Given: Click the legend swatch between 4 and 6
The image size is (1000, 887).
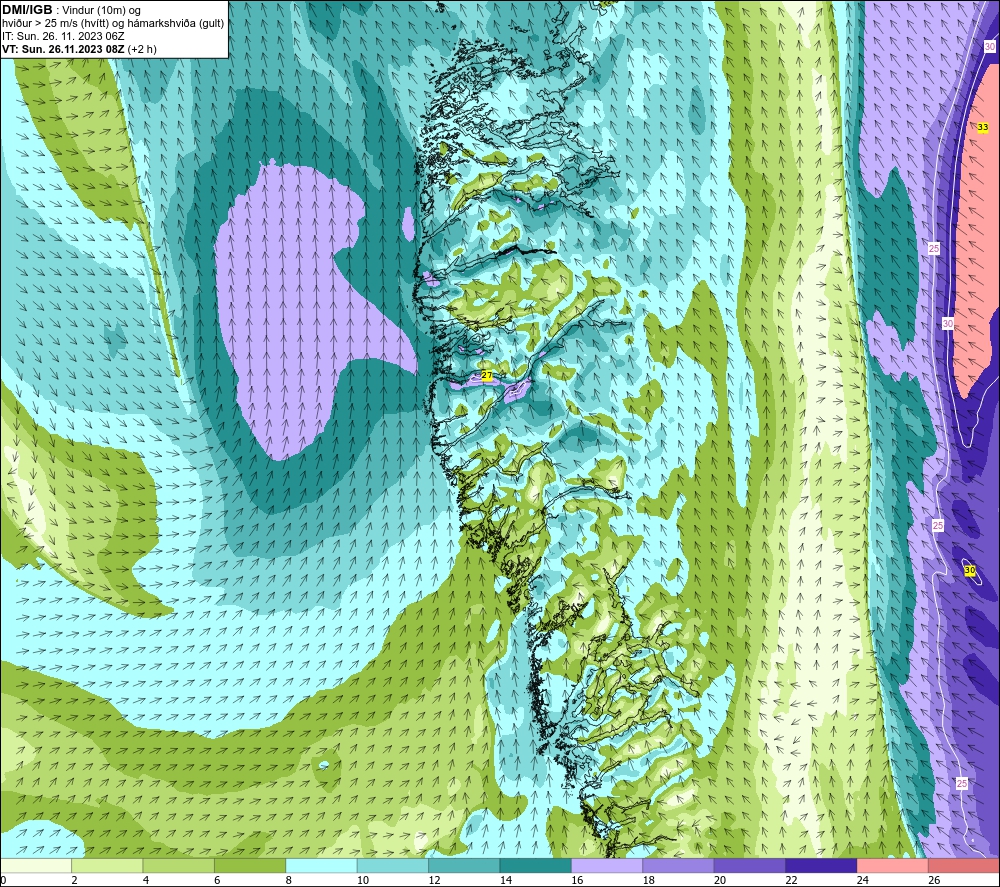Looking at the screenshot, I should [179, 865].
